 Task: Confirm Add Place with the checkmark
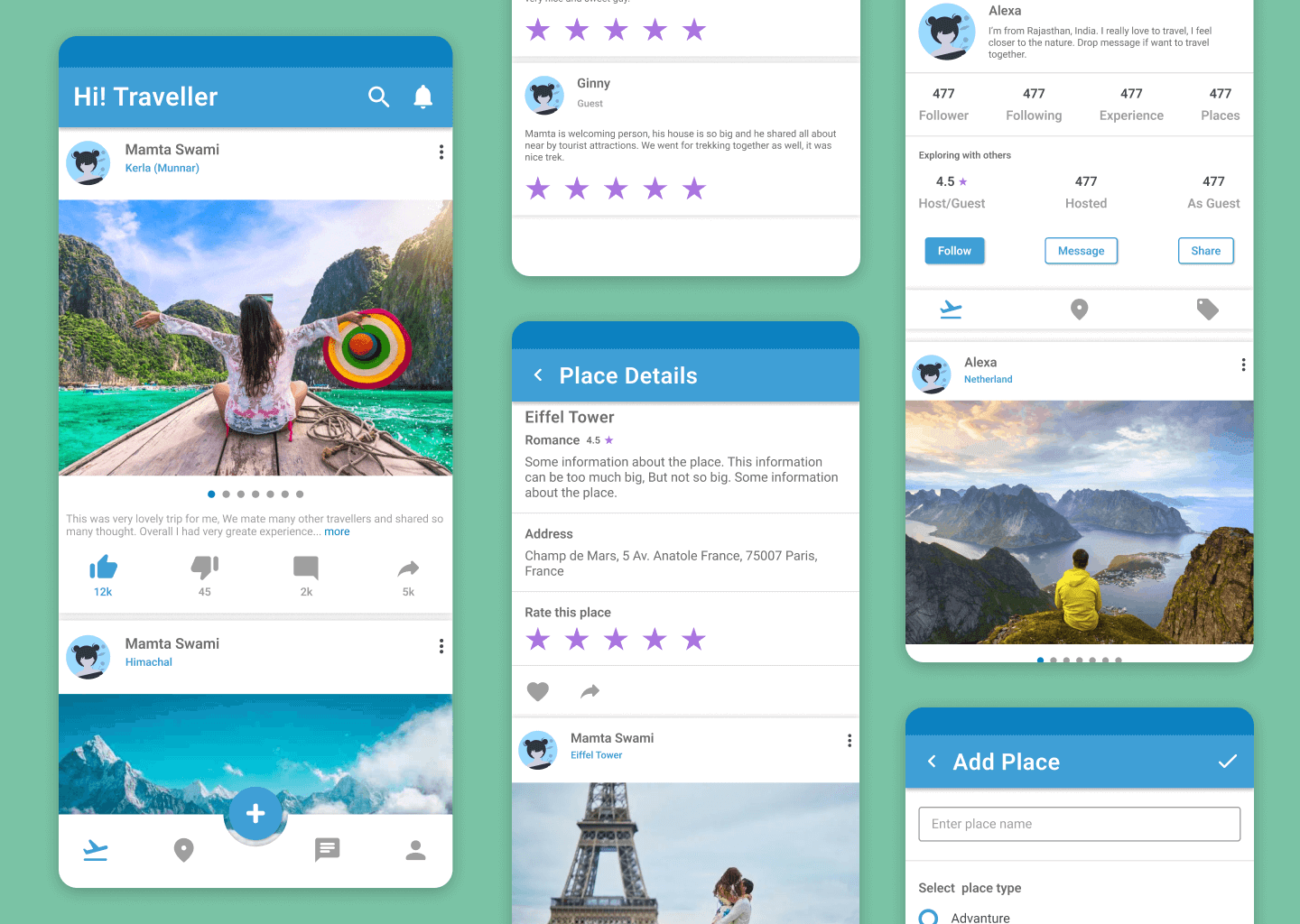(x=1227, y=762)
